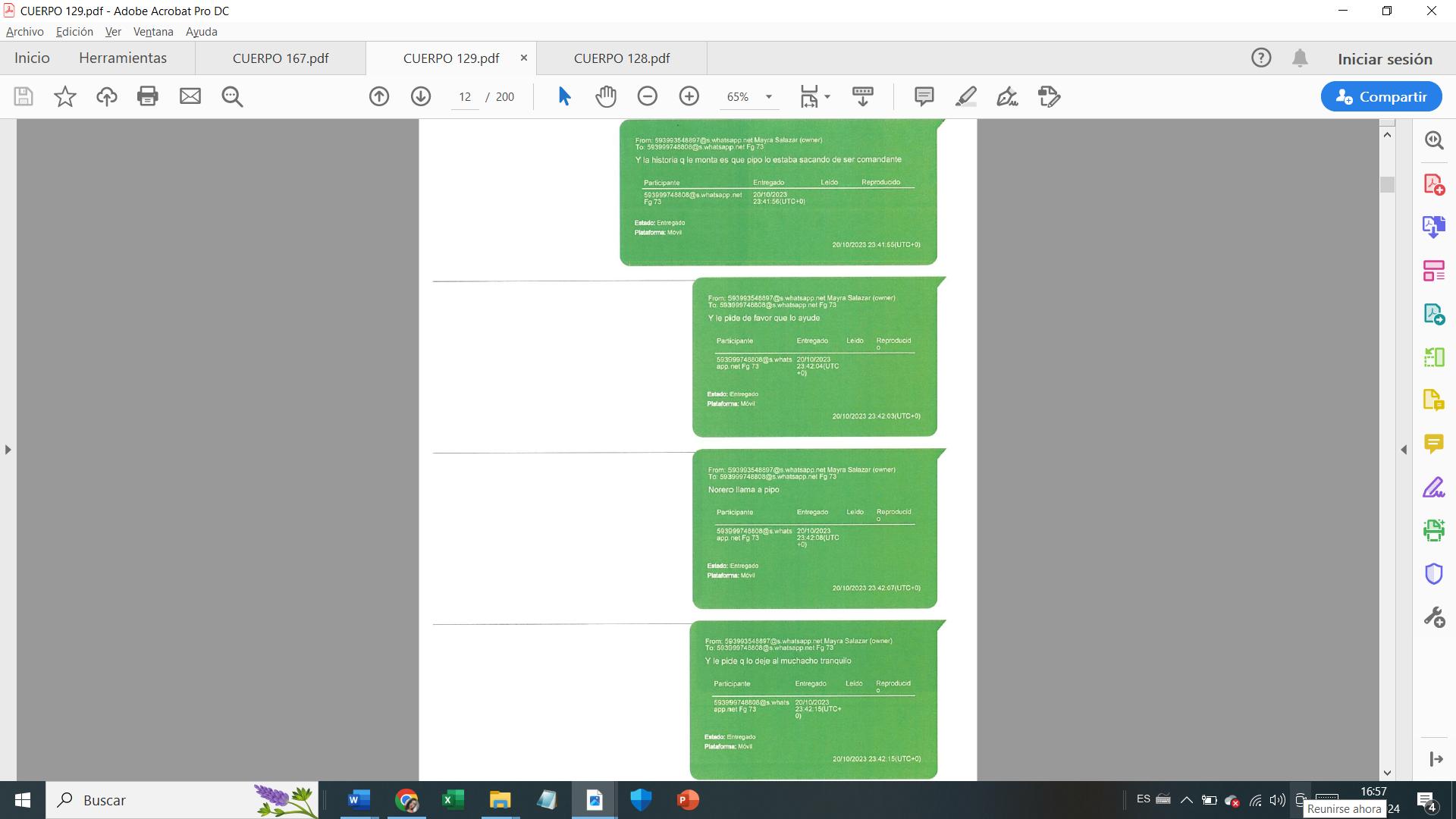Open PowerPoint from the taskbar

tap(688, 800)
